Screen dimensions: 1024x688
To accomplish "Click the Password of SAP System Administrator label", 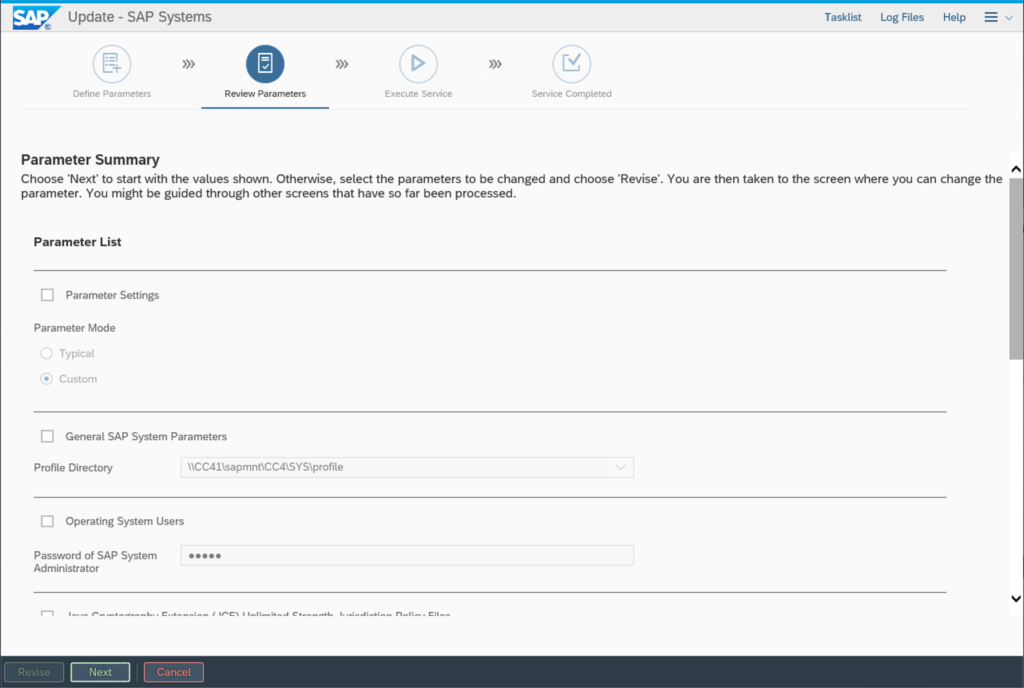I will point(95,561).
